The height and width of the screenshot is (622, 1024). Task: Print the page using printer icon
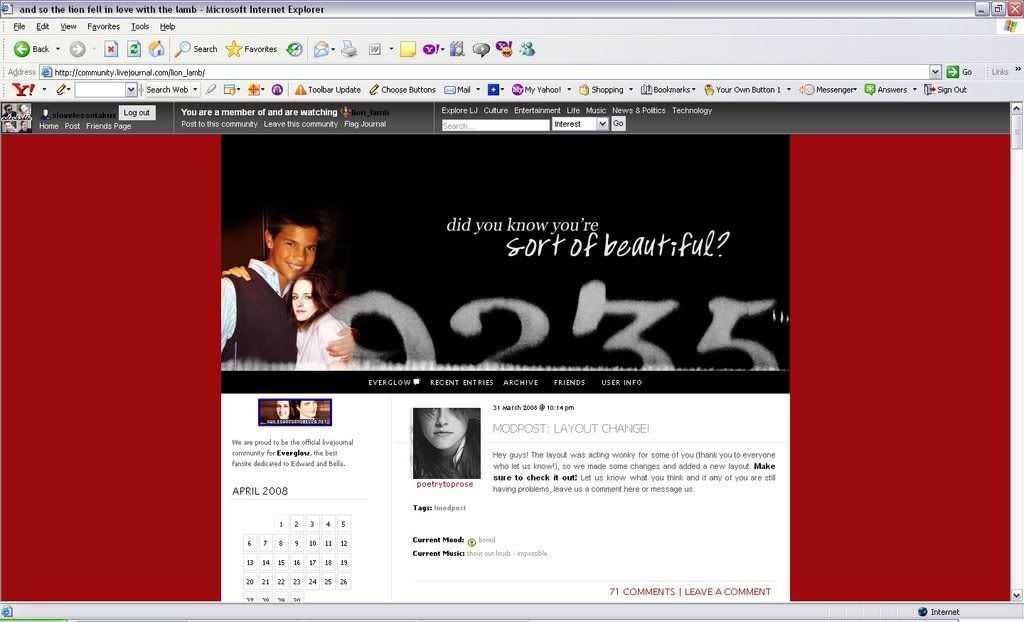349,49
